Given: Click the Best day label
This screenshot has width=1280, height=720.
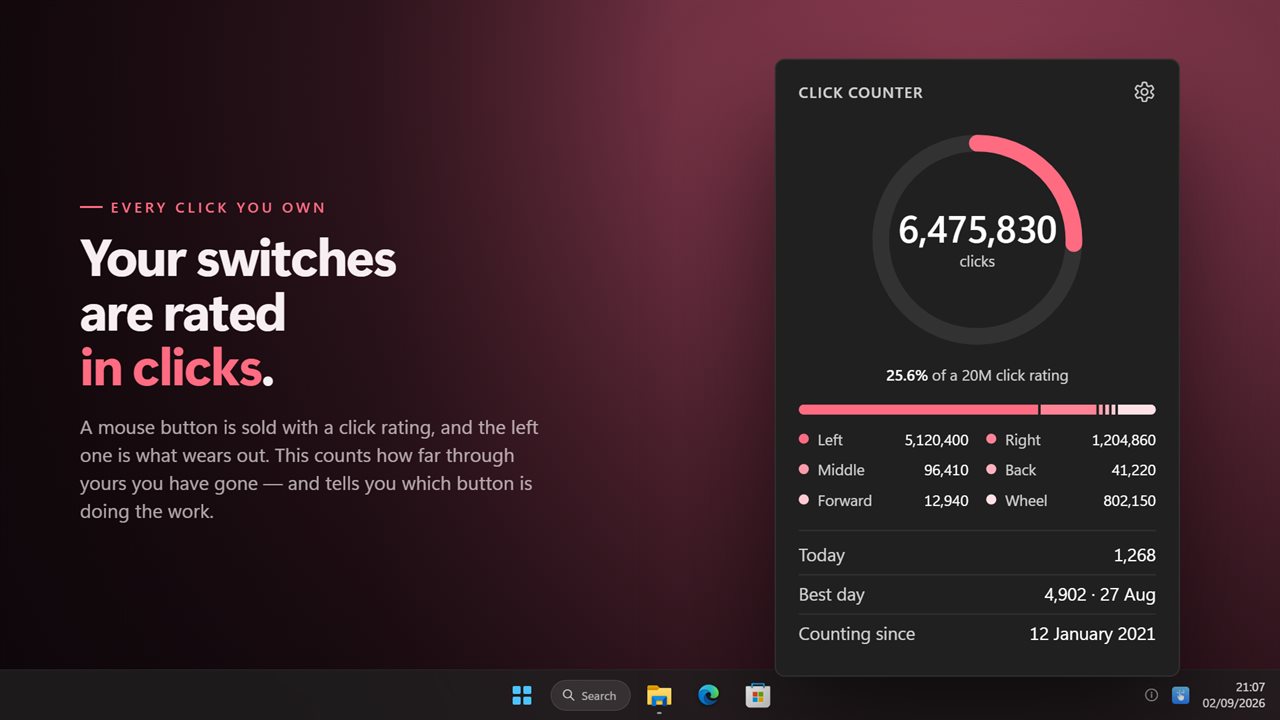Looking at the screenshot, I should point(832,595).
